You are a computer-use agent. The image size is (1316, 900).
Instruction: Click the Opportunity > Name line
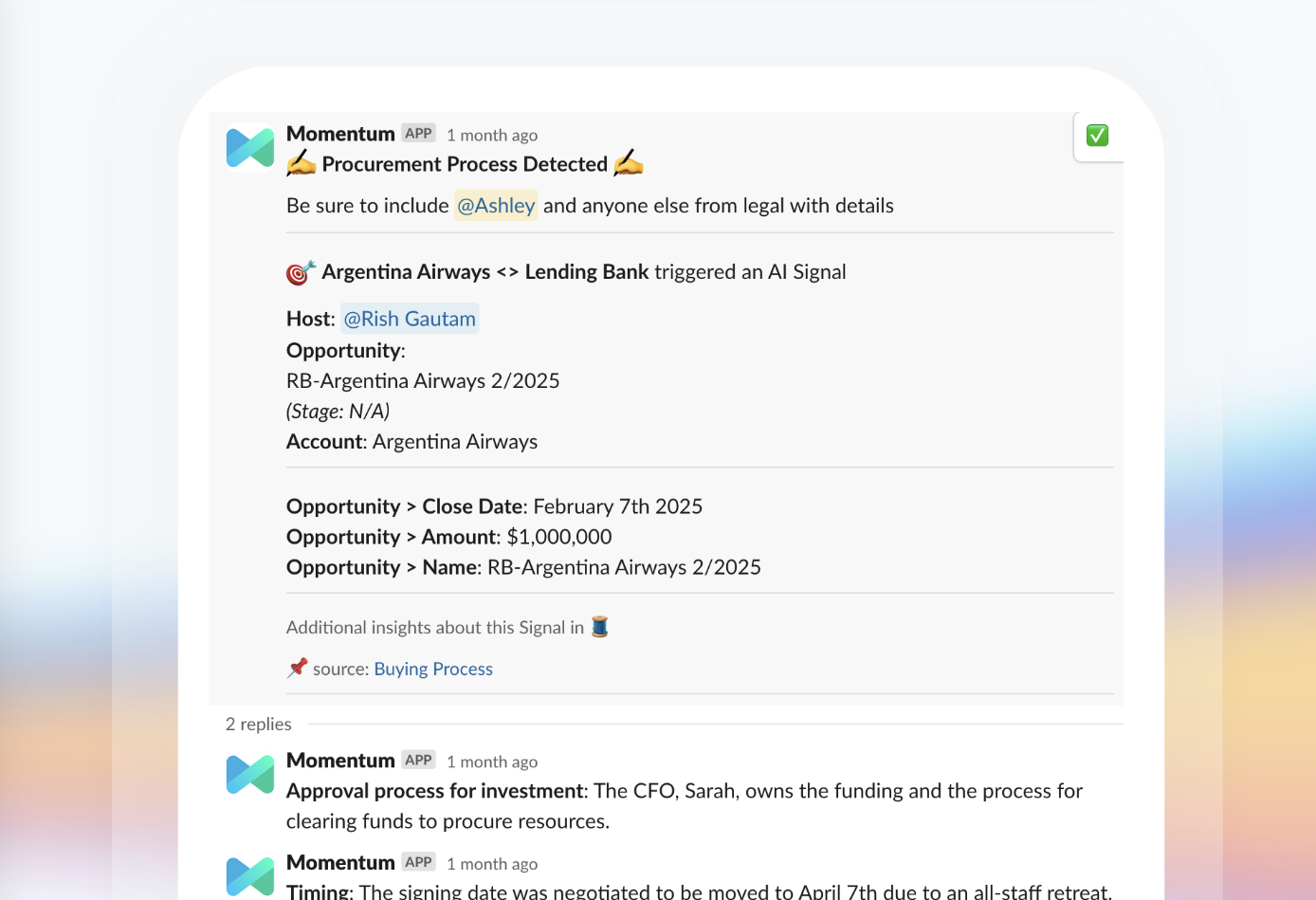pos(523,567)
